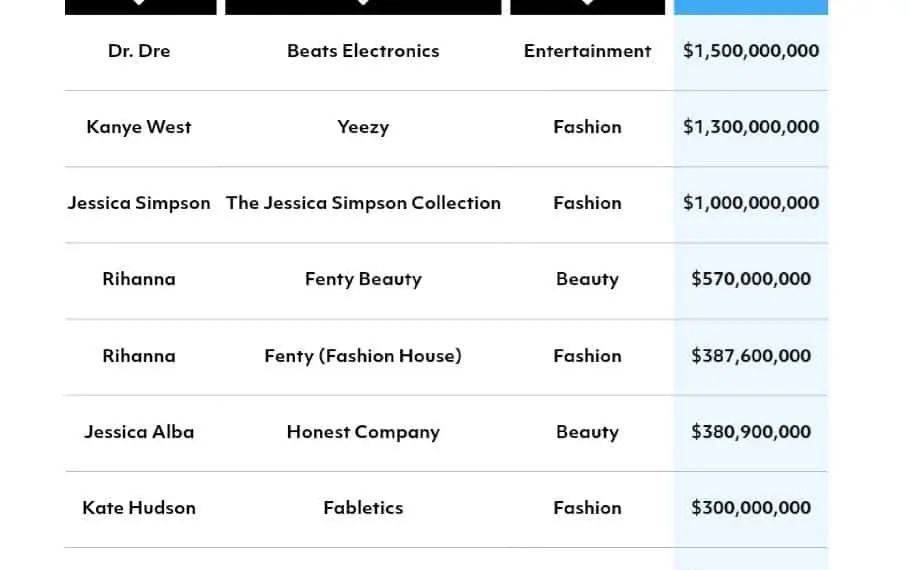The width and height of the screenshot is (910, 570).
Task: Click the $570,000,000 value cell
Action: (x=751, y=279)
